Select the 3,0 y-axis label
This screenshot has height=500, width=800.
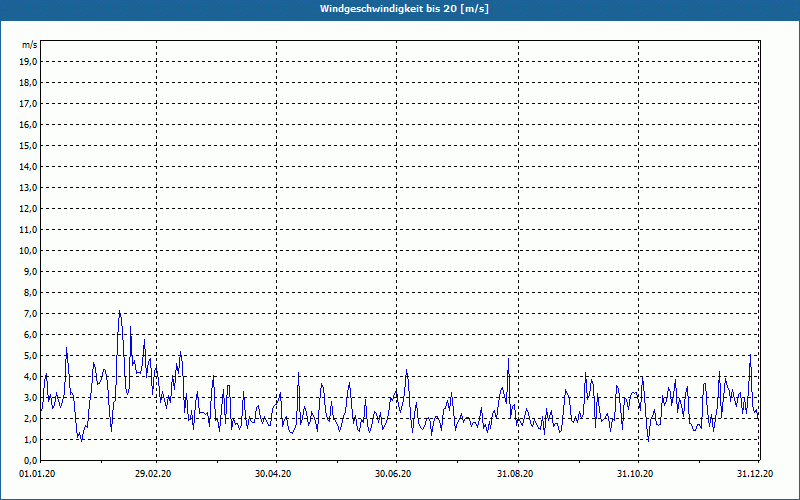(x=31, y=397)
